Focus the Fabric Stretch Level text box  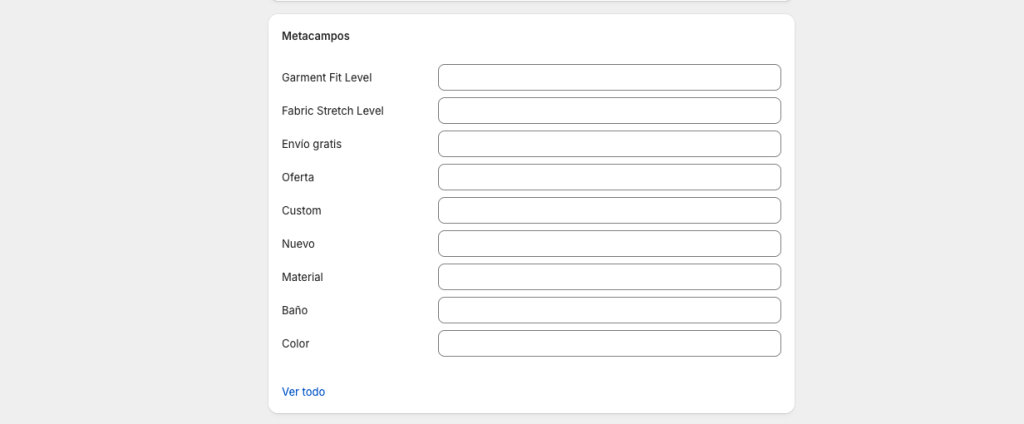(609, 111)
